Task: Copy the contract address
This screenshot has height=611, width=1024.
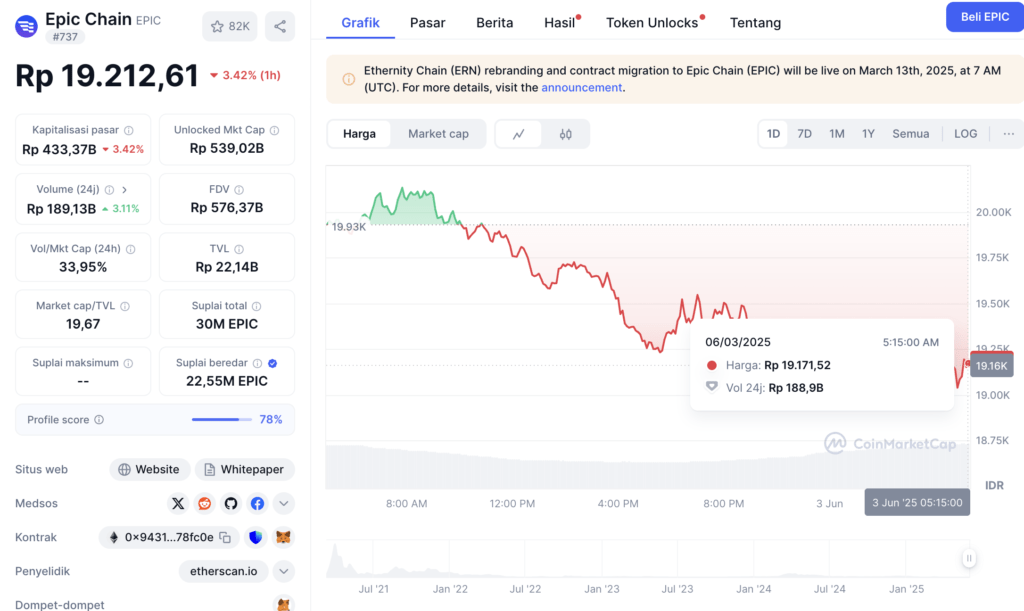Action: 225,537
